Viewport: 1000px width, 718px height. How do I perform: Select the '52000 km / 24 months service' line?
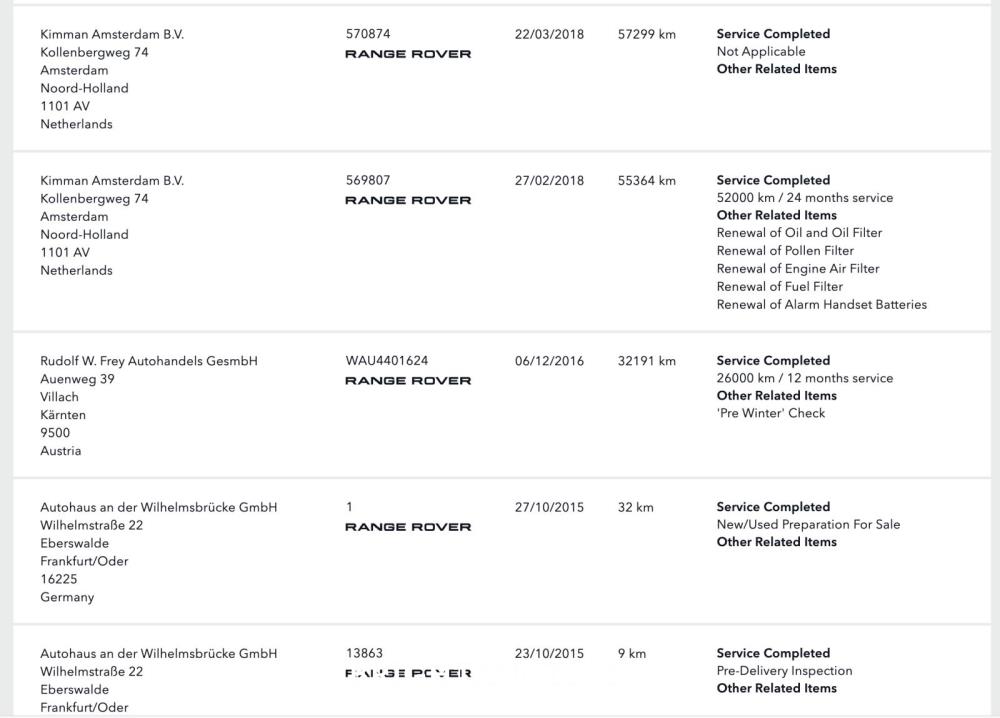805,198
